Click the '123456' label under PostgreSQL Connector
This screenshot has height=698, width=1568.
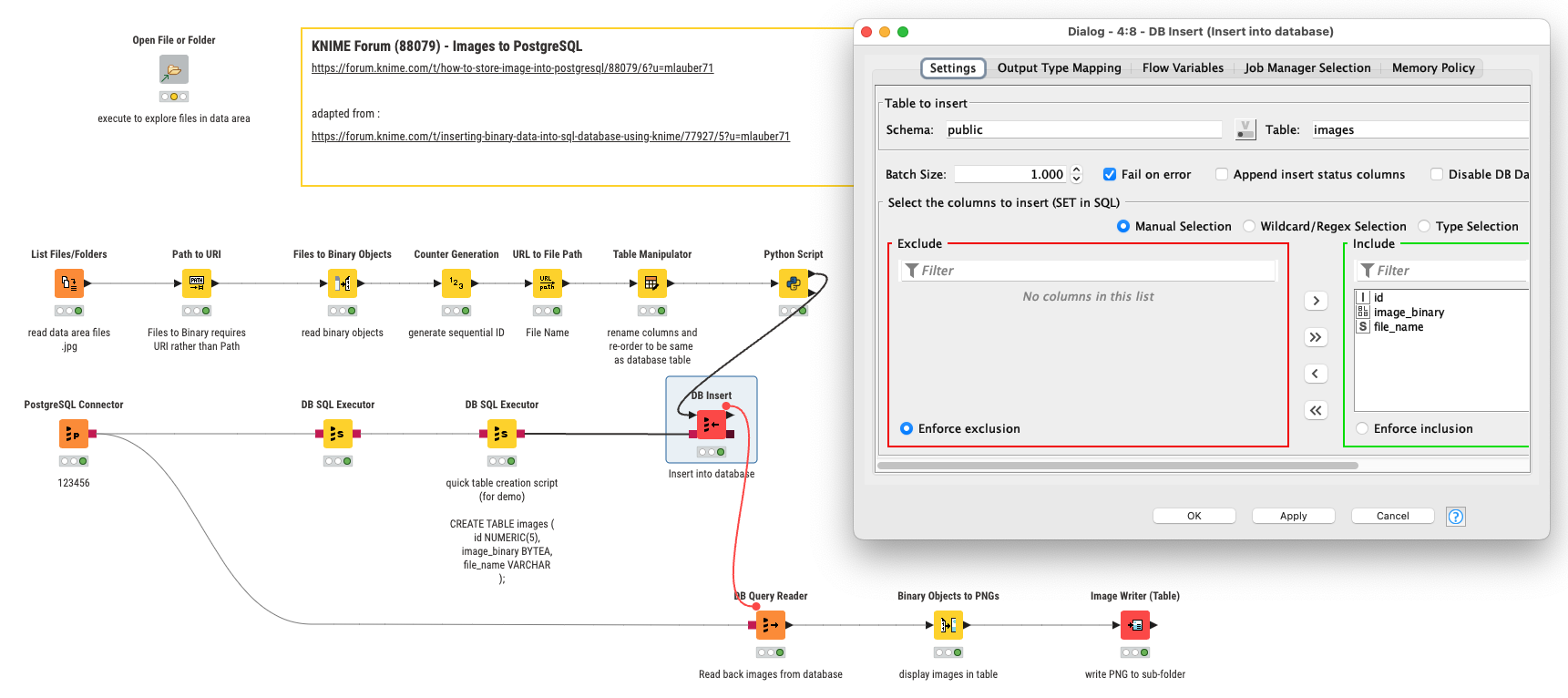coord(74,483)
